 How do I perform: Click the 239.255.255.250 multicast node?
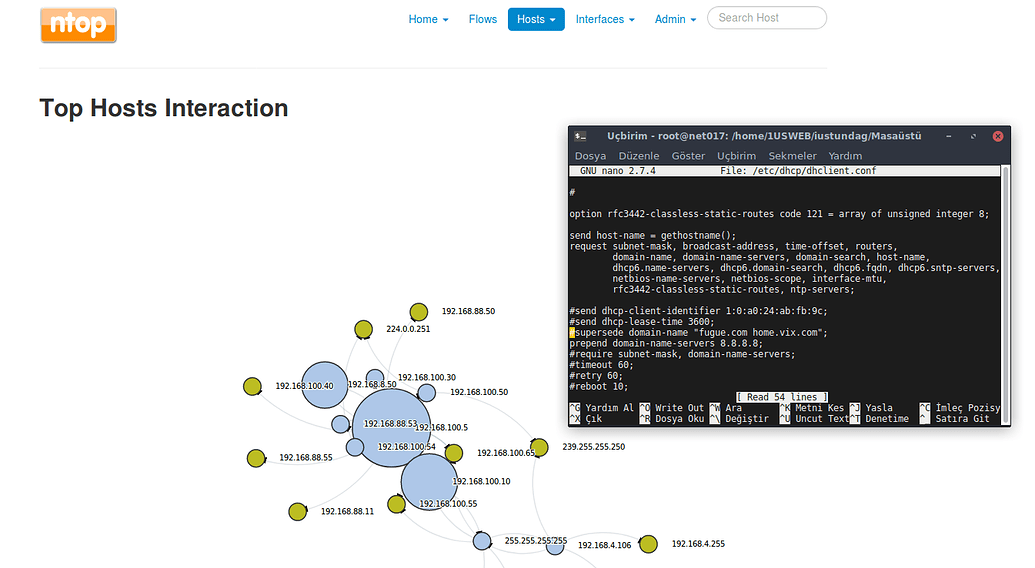click(539, 447)
